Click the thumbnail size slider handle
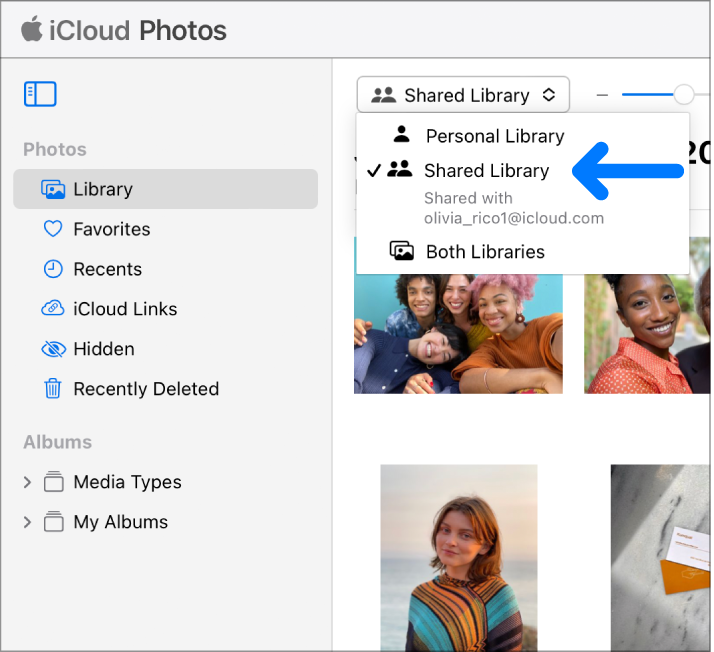Viewport: 714px width, 652px height. click(x=684, y=95)
